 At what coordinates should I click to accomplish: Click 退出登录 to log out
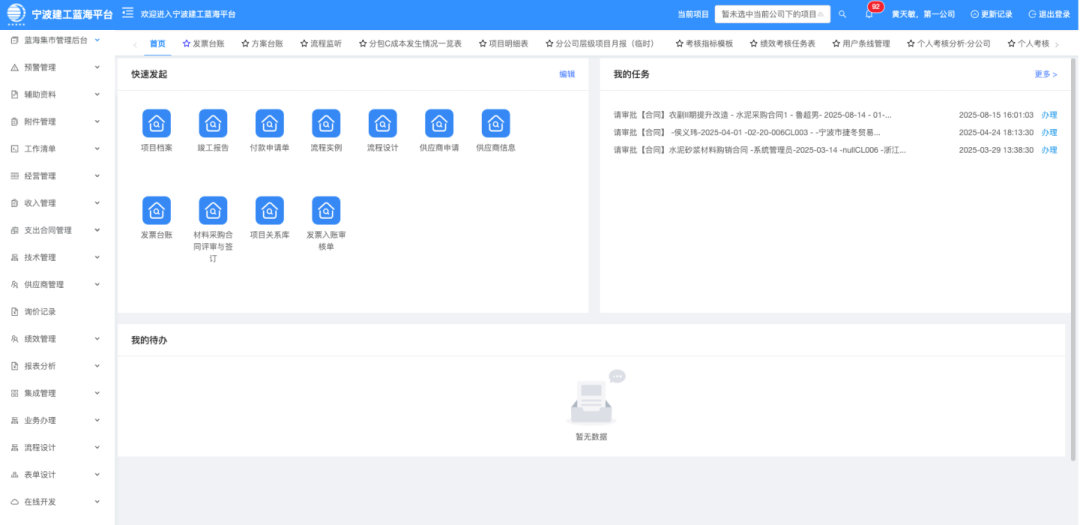[1049, 14]
